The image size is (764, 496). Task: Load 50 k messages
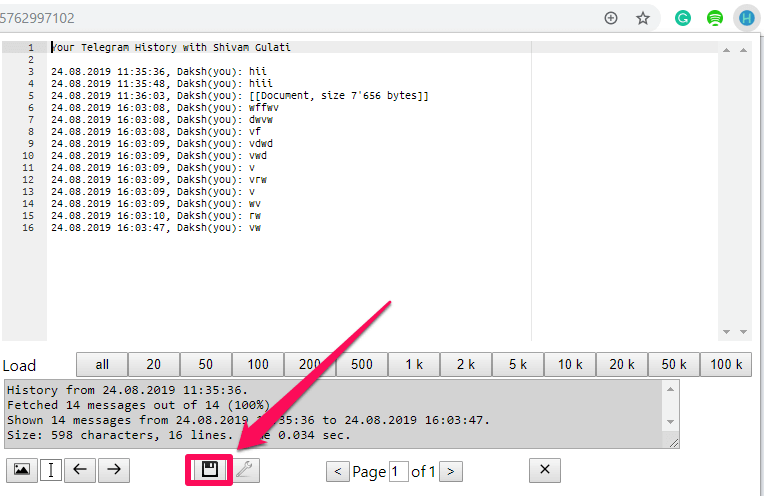674,364
